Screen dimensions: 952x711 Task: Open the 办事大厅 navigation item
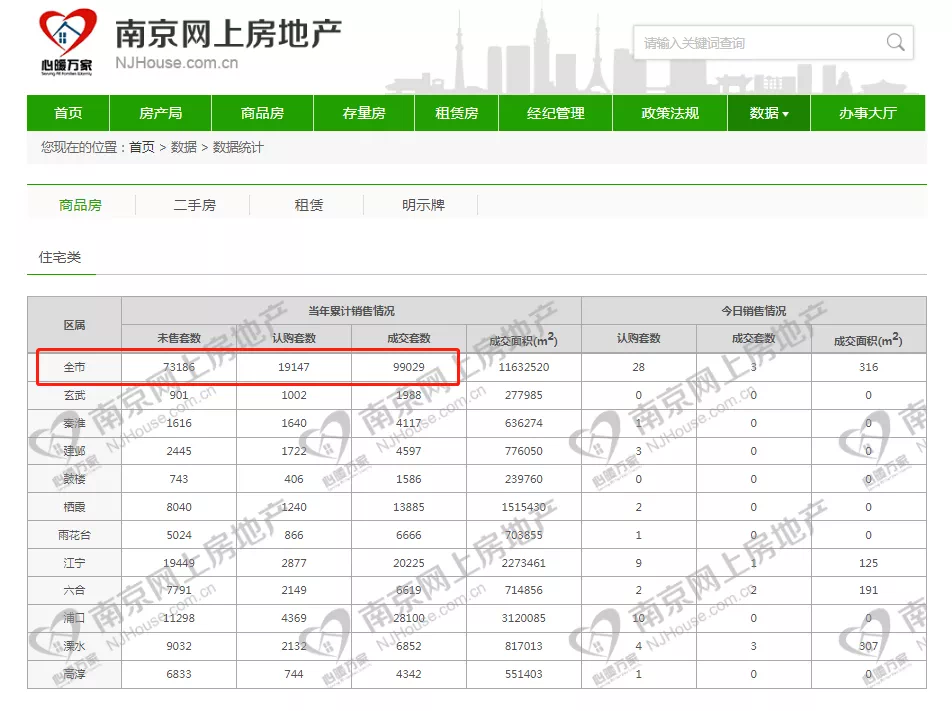click(868, 113)
